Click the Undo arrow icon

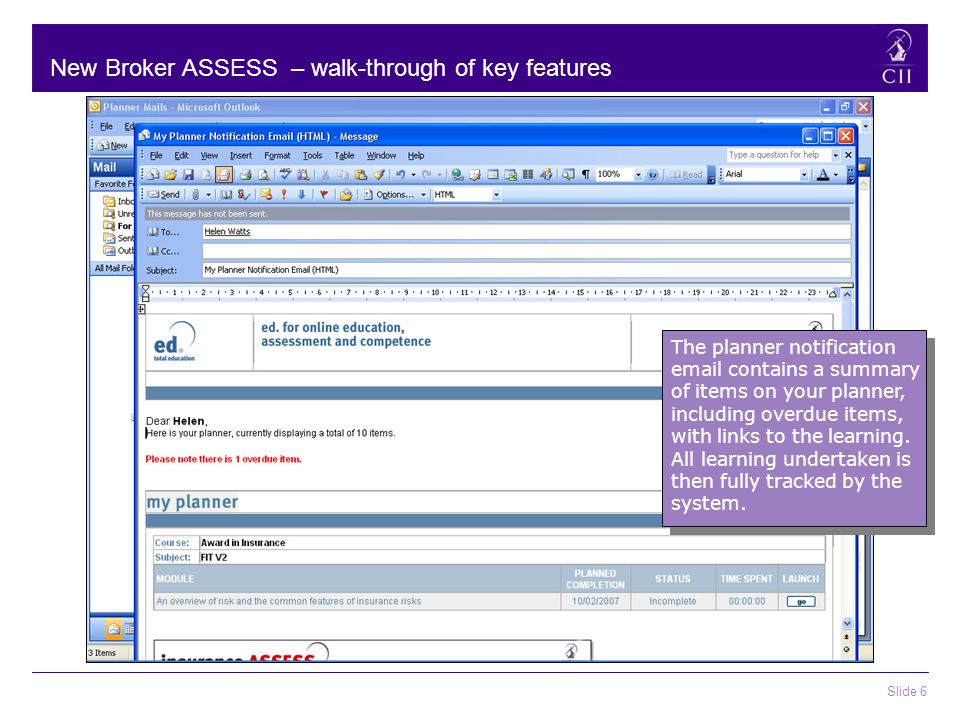pos(400,175)
